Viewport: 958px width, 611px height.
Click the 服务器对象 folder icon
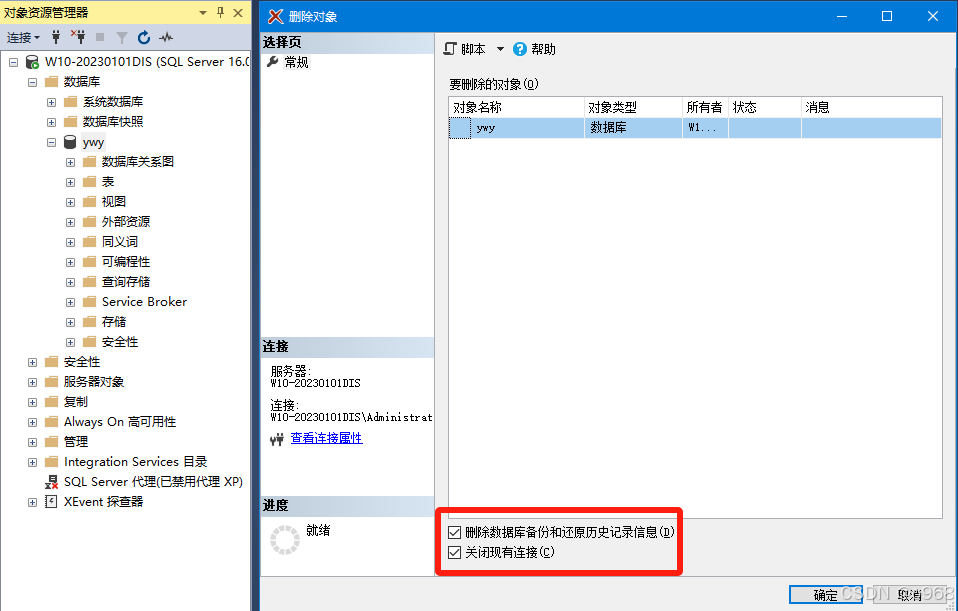[52, 382]
